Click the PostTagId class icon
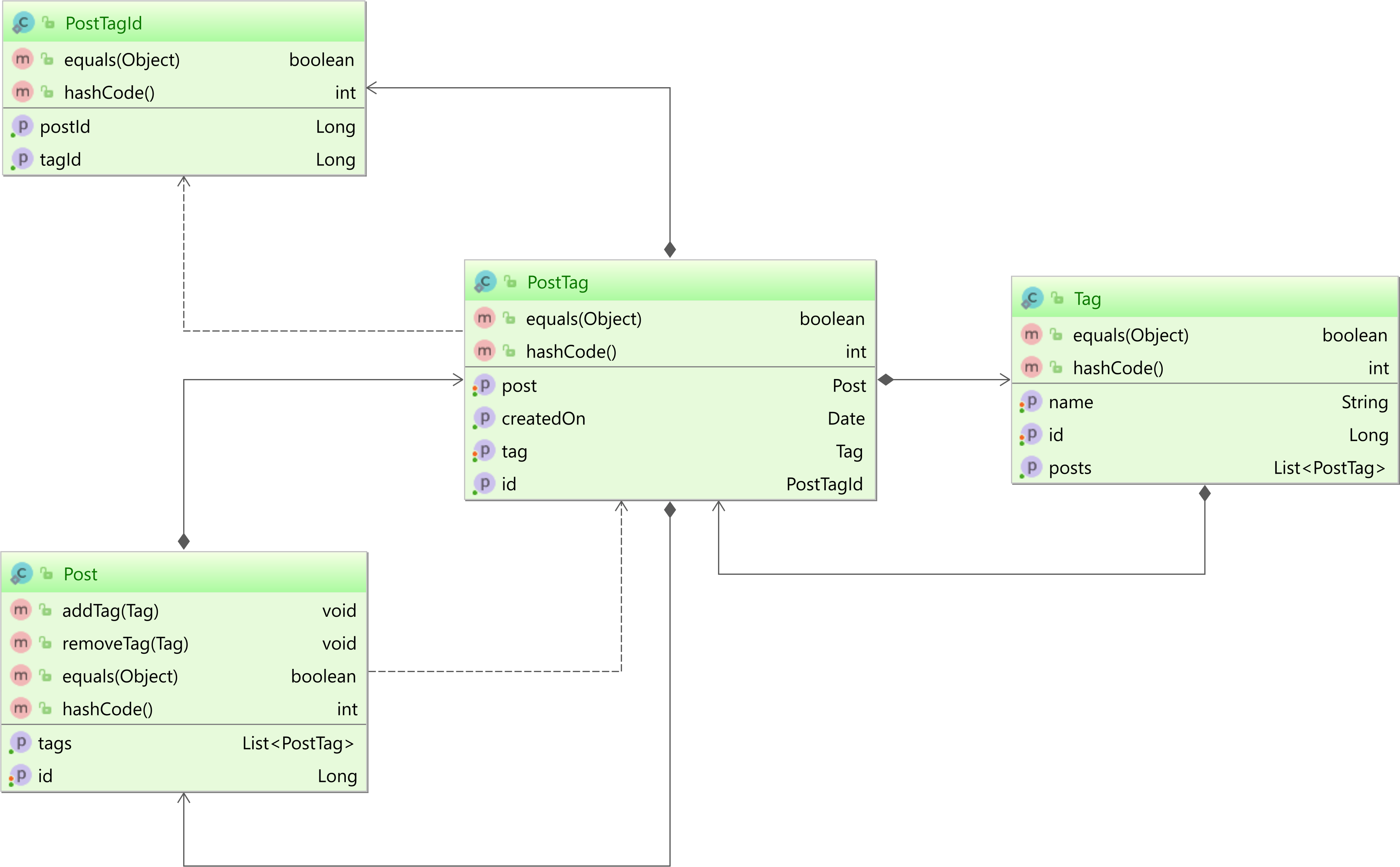Viewport: 1400px width, 867px height. point(23,23)
